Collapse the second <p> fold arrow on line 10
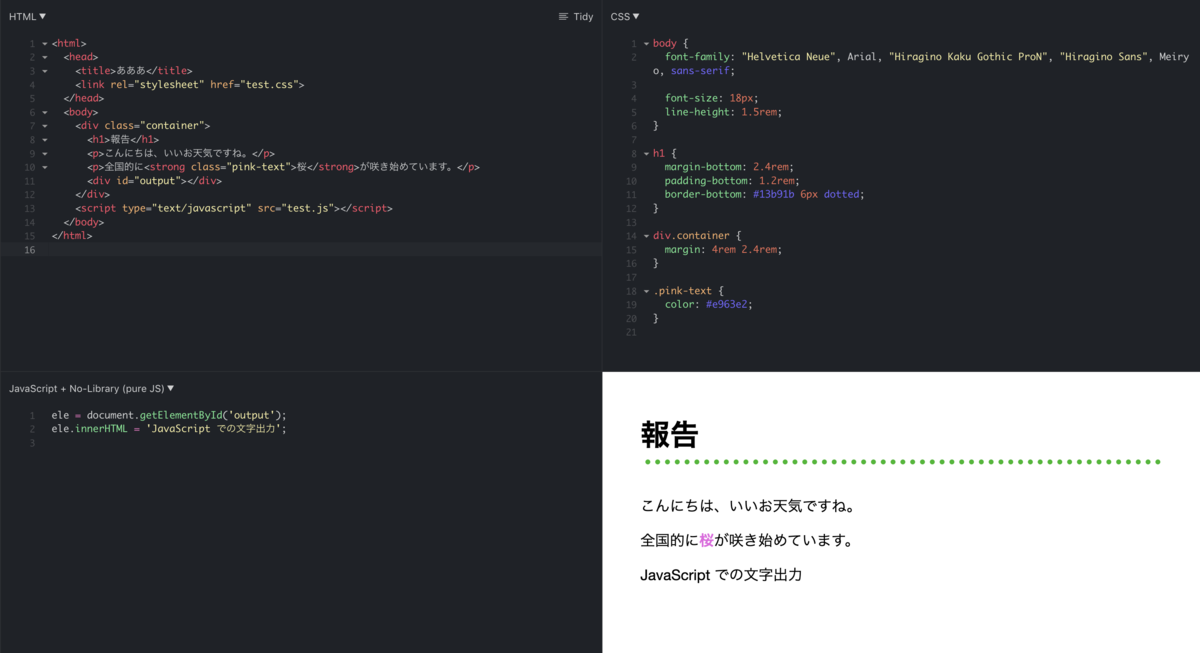This screenshot has height=653, width=1200. point(44,168)
